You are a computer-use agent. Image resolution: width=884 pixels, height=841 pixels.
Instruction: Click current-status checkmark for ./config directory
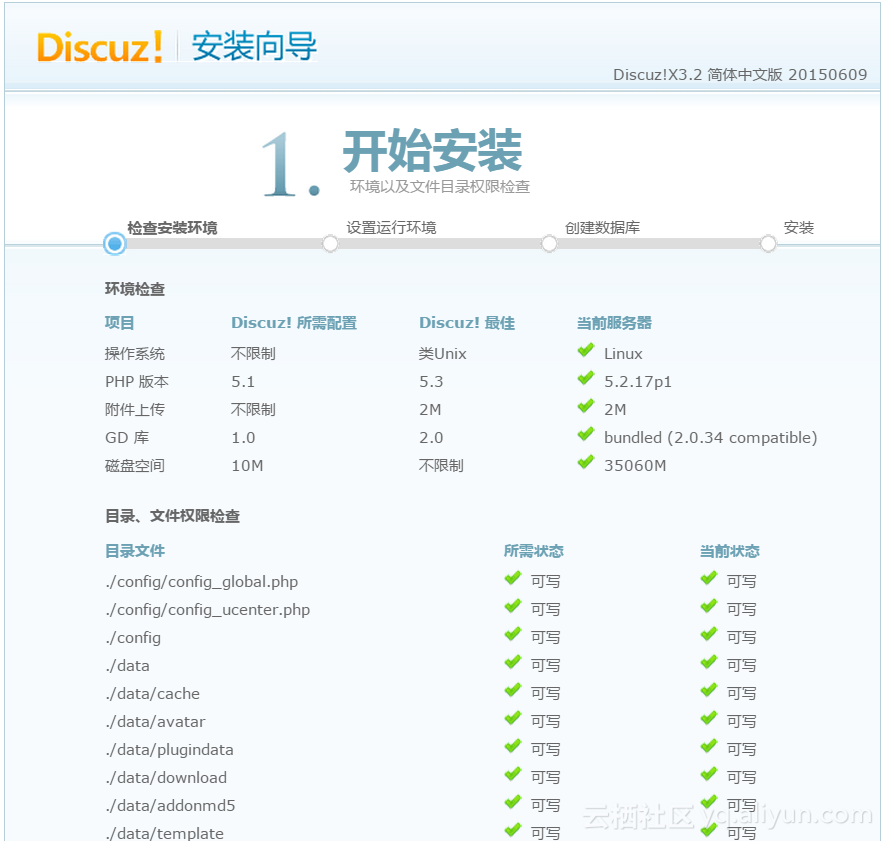709,635
